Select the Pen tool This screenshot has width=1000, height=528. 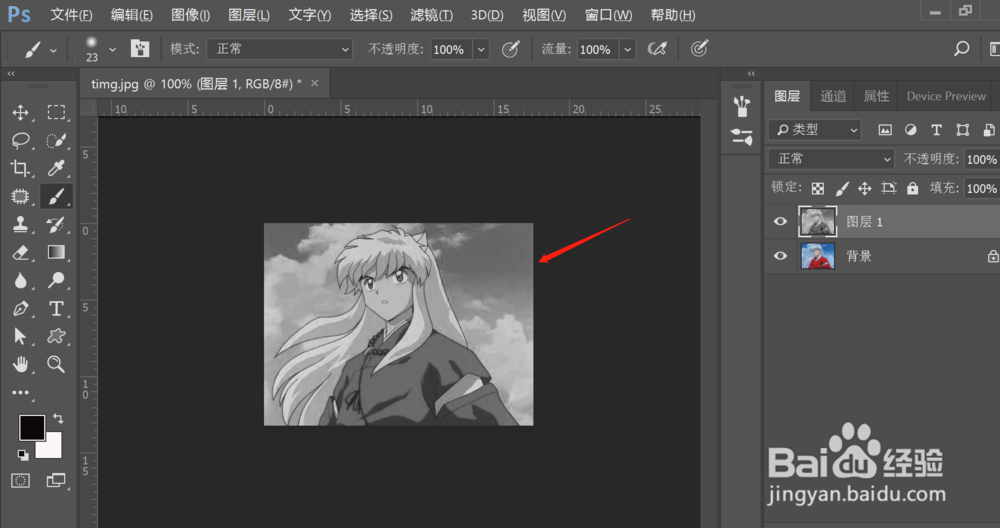pyautogui.click(x=20, y=309)
